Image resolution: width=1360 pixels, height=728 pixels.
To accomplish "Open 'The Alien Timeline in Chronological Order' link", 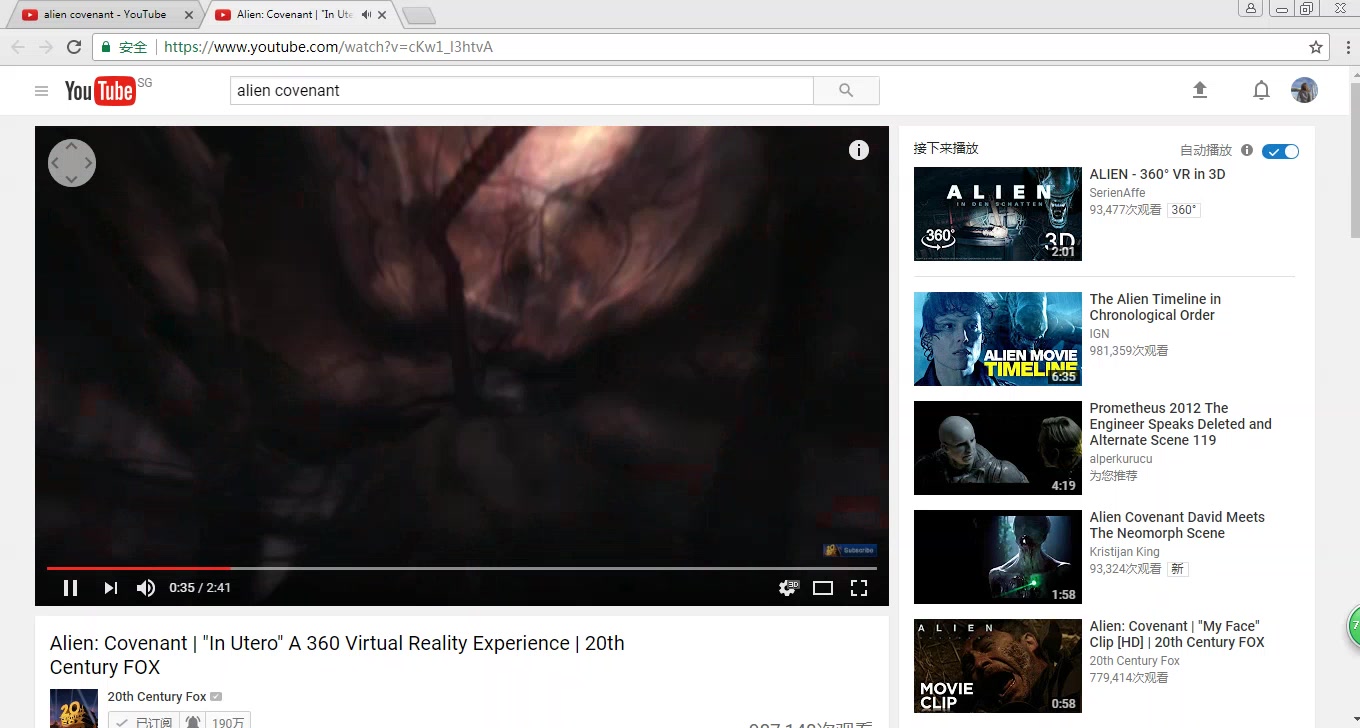I will click(x=1155, y=307).
